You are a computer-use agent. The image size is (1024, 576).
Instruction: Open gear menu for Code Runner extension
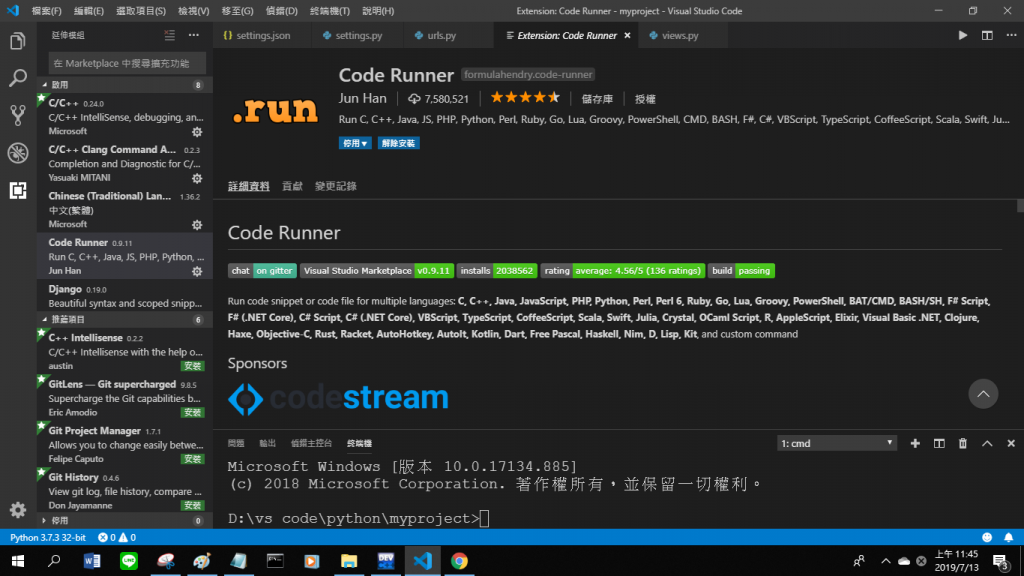point(197,271)
